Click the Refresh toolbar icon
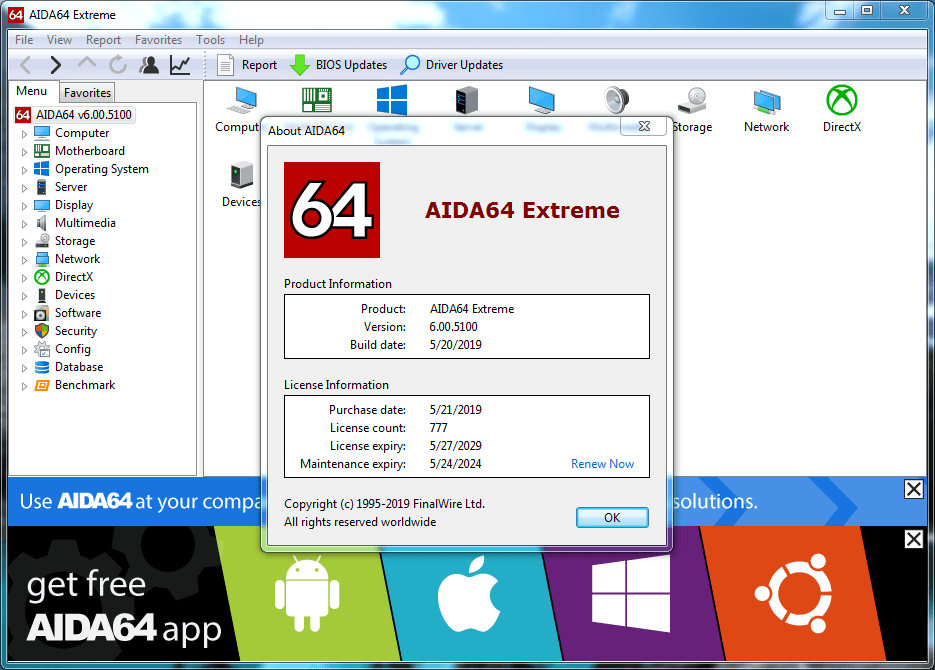 click(x=118, y=65)
